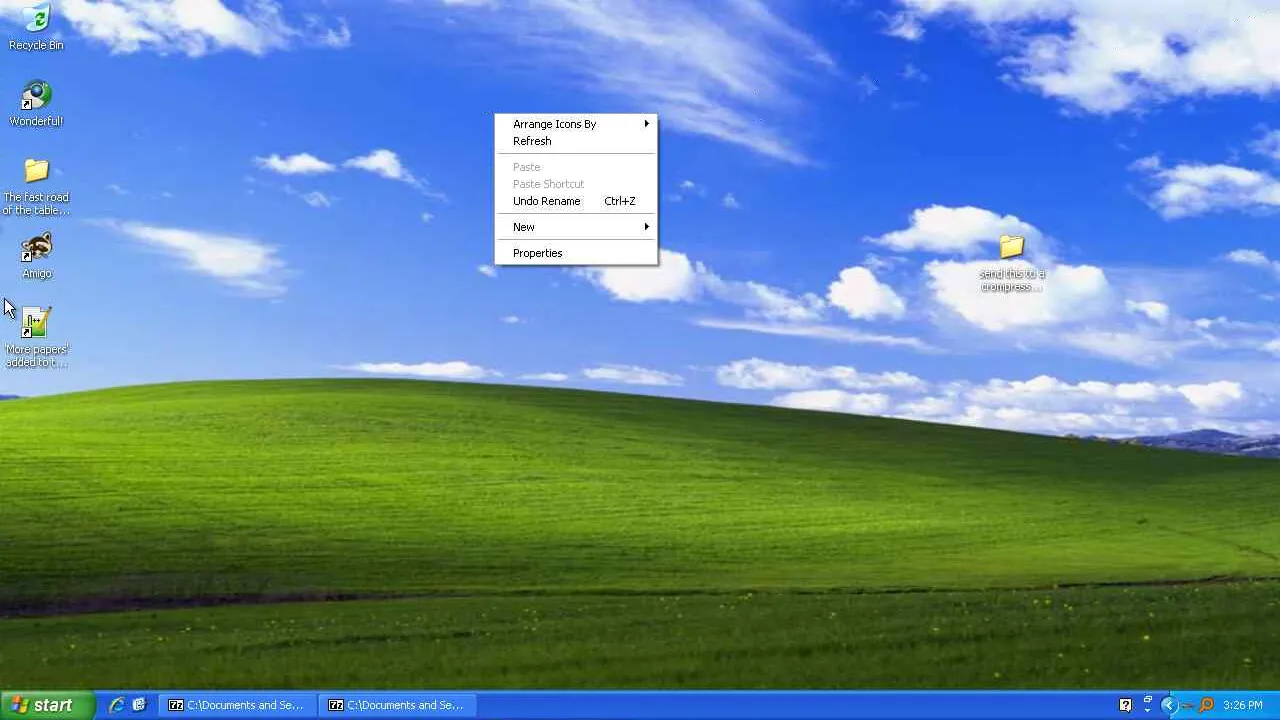
Task: Switch to the second 7-Zip taskbar window
Action: tap(397, 705)
